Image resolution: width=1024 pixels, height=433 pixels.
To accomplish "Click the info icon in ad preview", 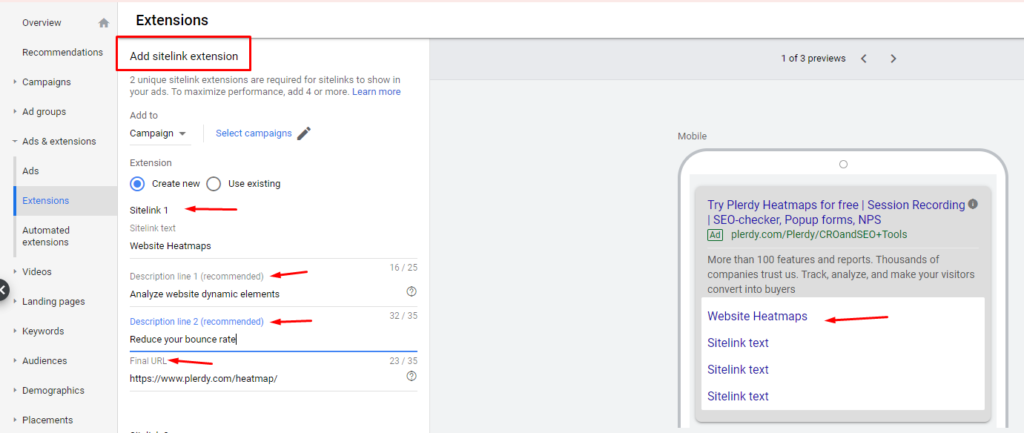I will 973,204.
